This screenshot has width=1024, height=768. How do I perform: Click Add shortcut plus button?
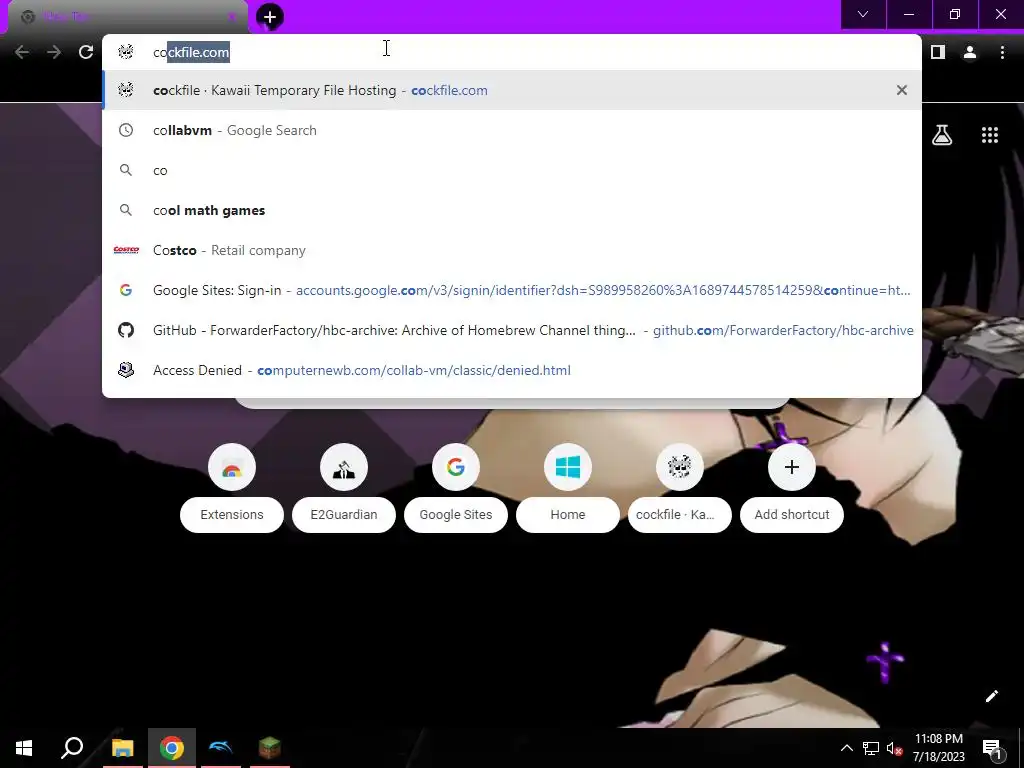pyautogui.click(x=792, y=467)
